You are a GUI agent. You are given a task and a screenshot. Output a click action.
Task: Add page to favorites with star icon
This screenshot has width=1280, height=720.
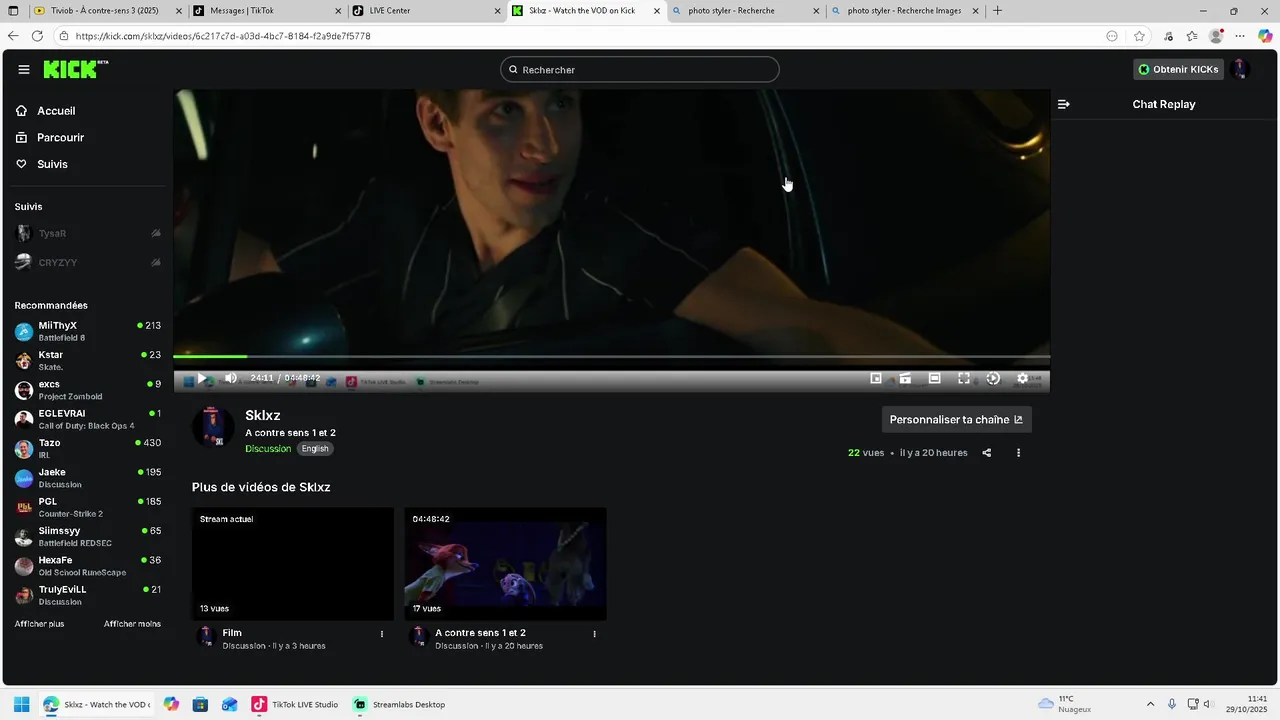[1139, 36]
